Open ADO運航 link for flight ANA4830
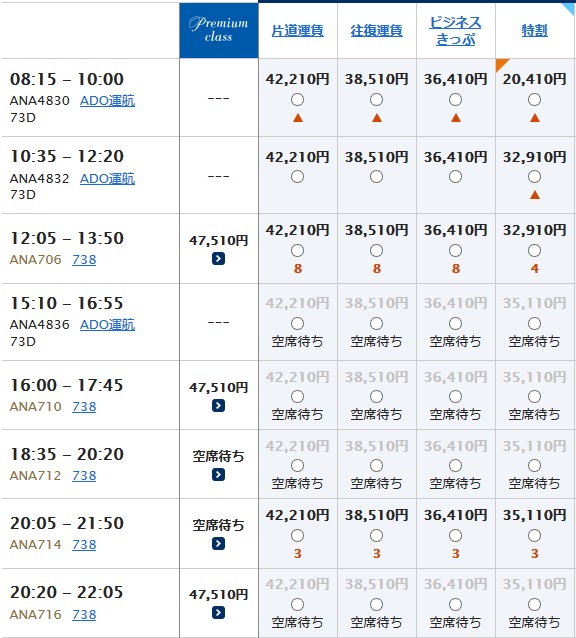 (x=107, y=101)
